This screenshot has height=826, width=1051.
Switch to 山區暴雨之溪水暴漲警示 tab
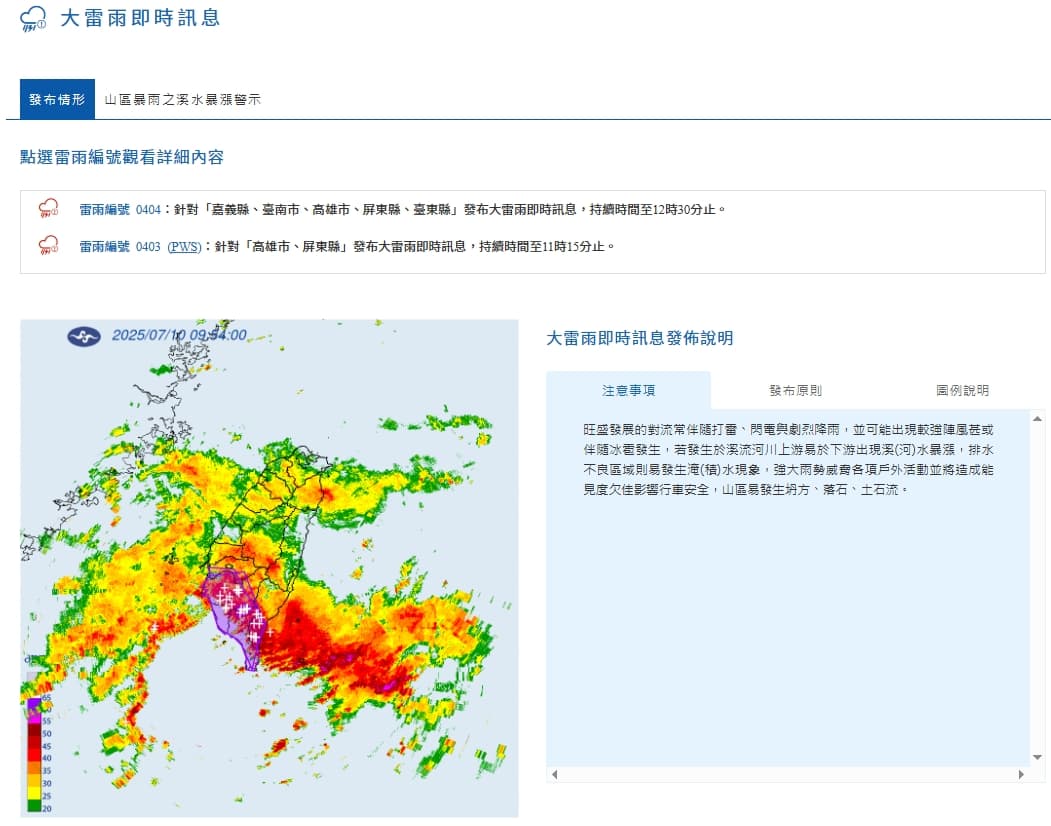point(182,99)
